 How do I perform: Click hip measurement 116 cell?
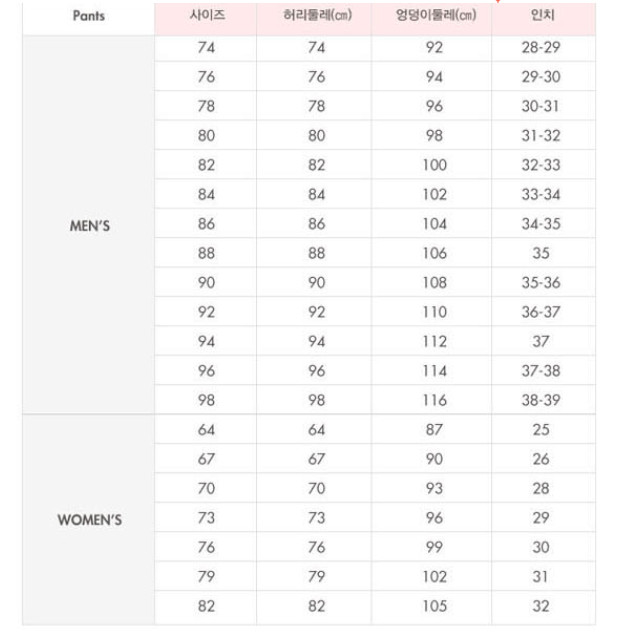click(x=435, y=398)
